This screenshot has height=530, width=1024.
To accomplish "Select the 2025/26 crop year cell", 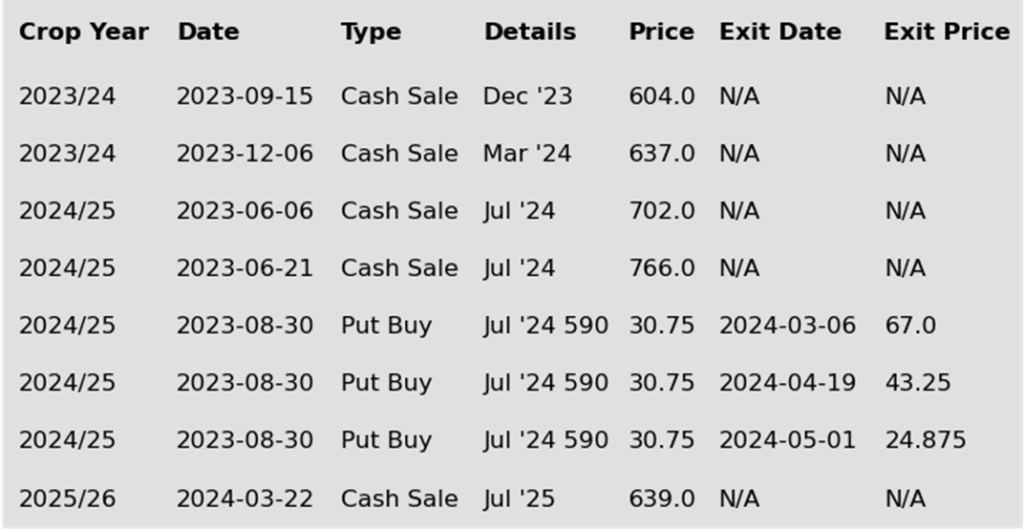I will tap(67, 500).
